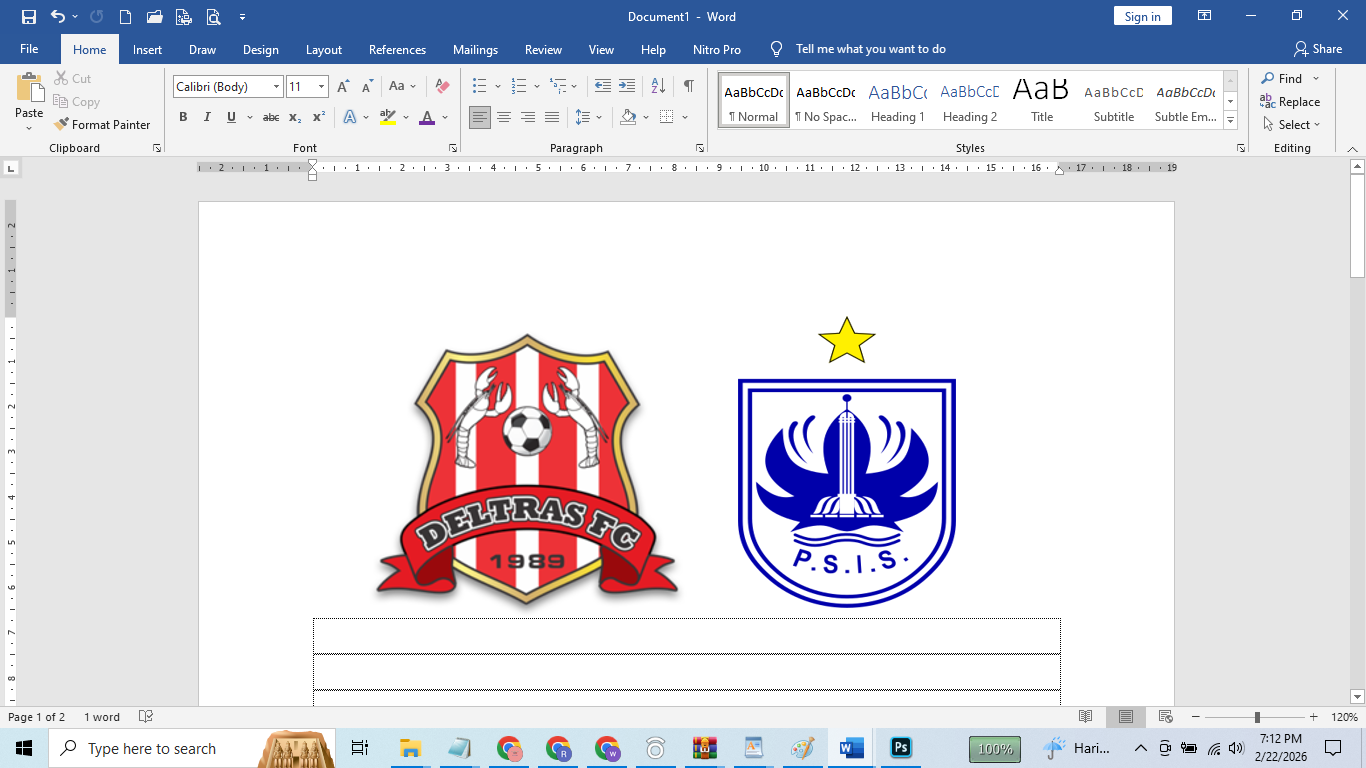Align text to the right
The height and width of the screenshot is (768, 1366).
pos(528,117)
